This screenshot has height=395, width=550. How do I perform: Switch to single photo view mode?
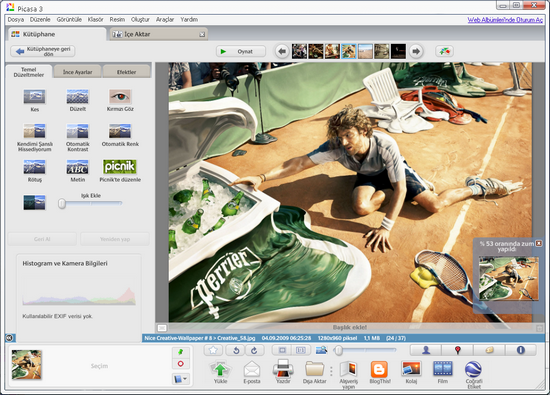(282, 350)
